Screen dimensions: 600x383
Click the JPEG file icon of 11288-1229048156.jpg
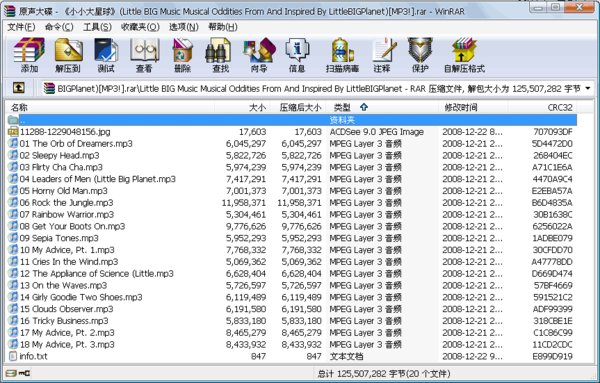tap(13, 132)
